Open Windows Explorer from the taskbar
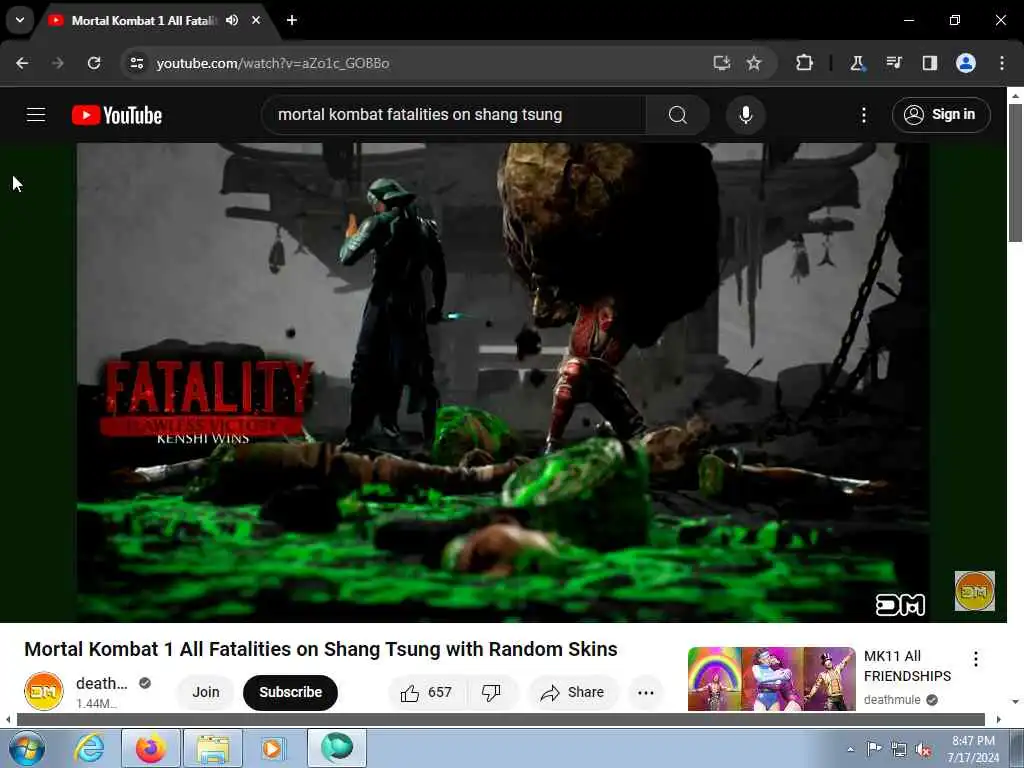1024x768 pixels. [213, 748]
